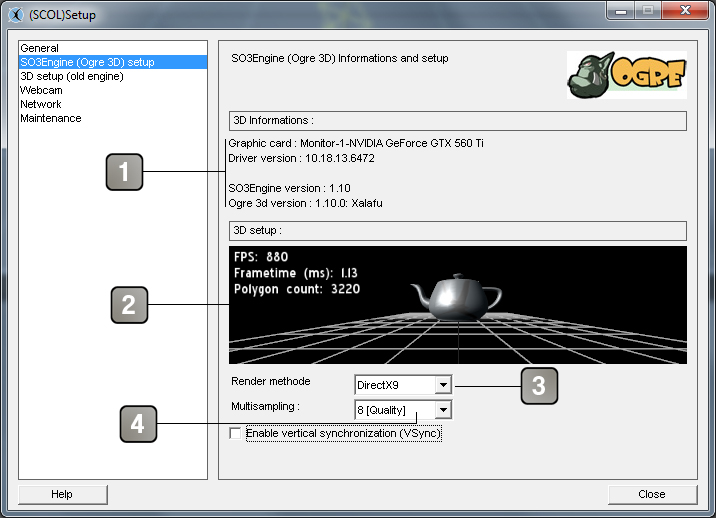Open the Maintenance settings section
This screenshot has height=518, width=716.
coord(113,118)
